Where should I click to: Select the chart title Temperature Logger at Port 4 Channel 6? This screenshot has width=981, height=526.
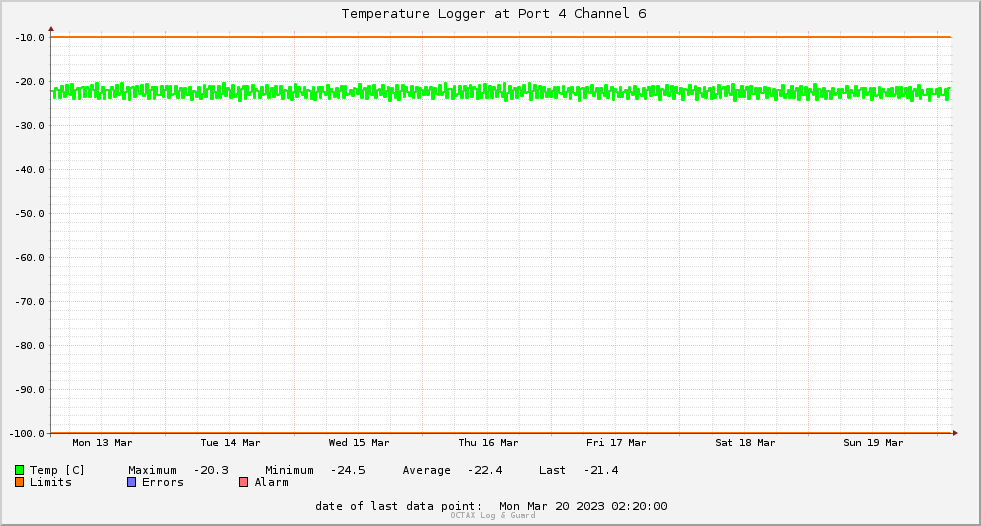coord(494,14)
